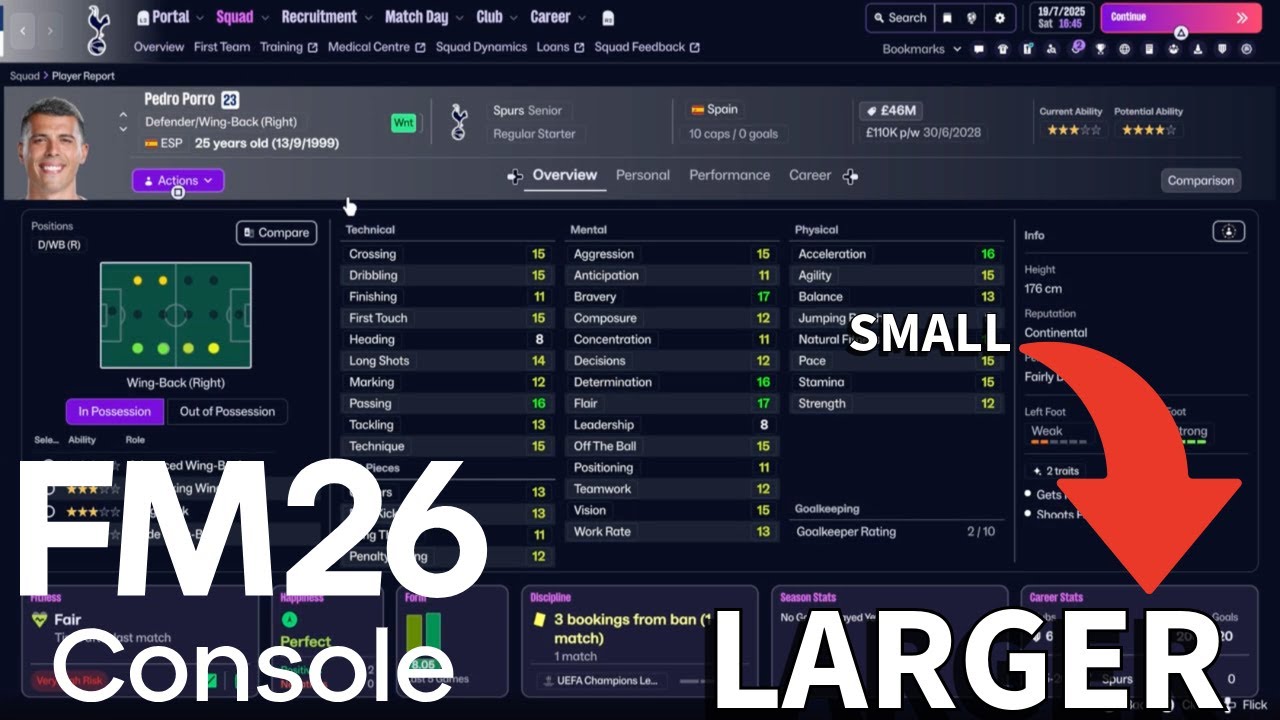Click the Spain nationality link
Image resolution: width=1280 pixels, height=720 pixels.
[x=714, y=110]
